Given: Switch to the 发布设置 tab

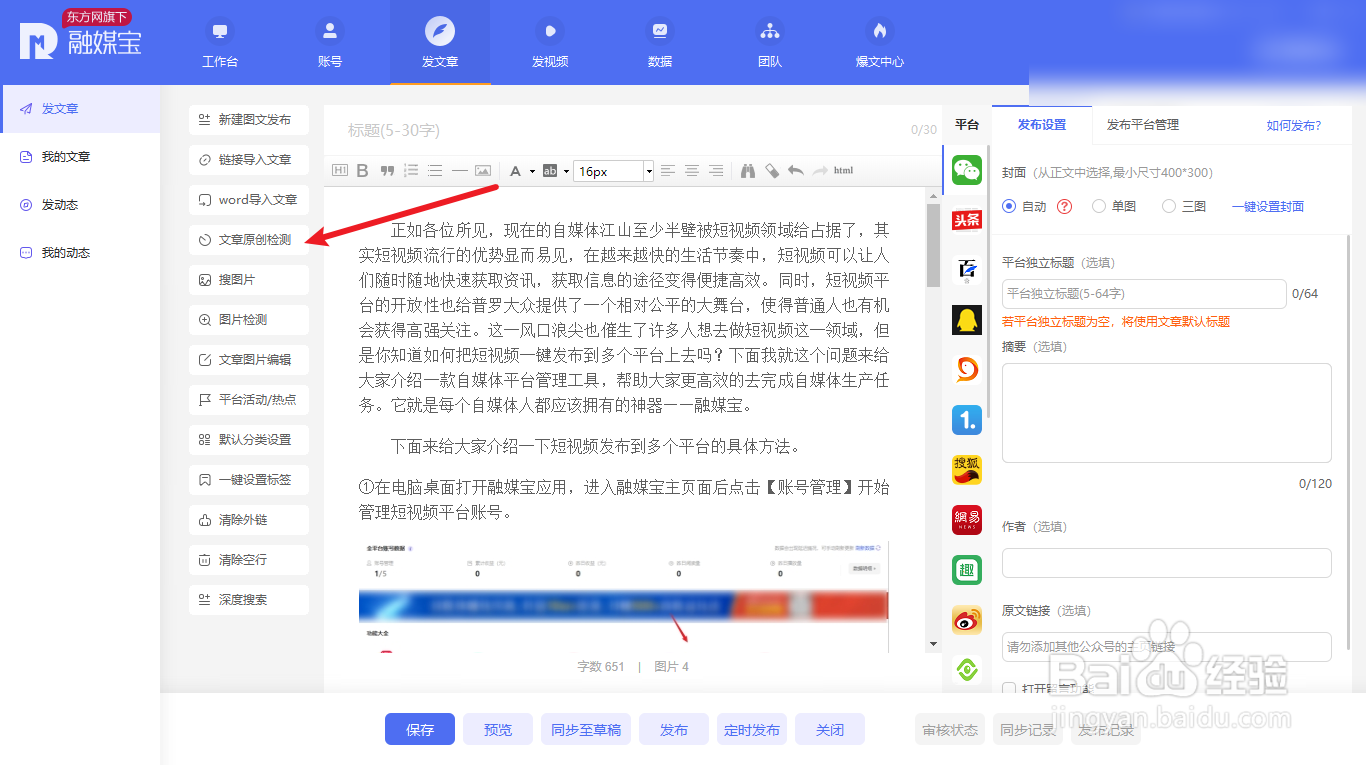Looking at the screenshot, I should [x=1042, y=125].
